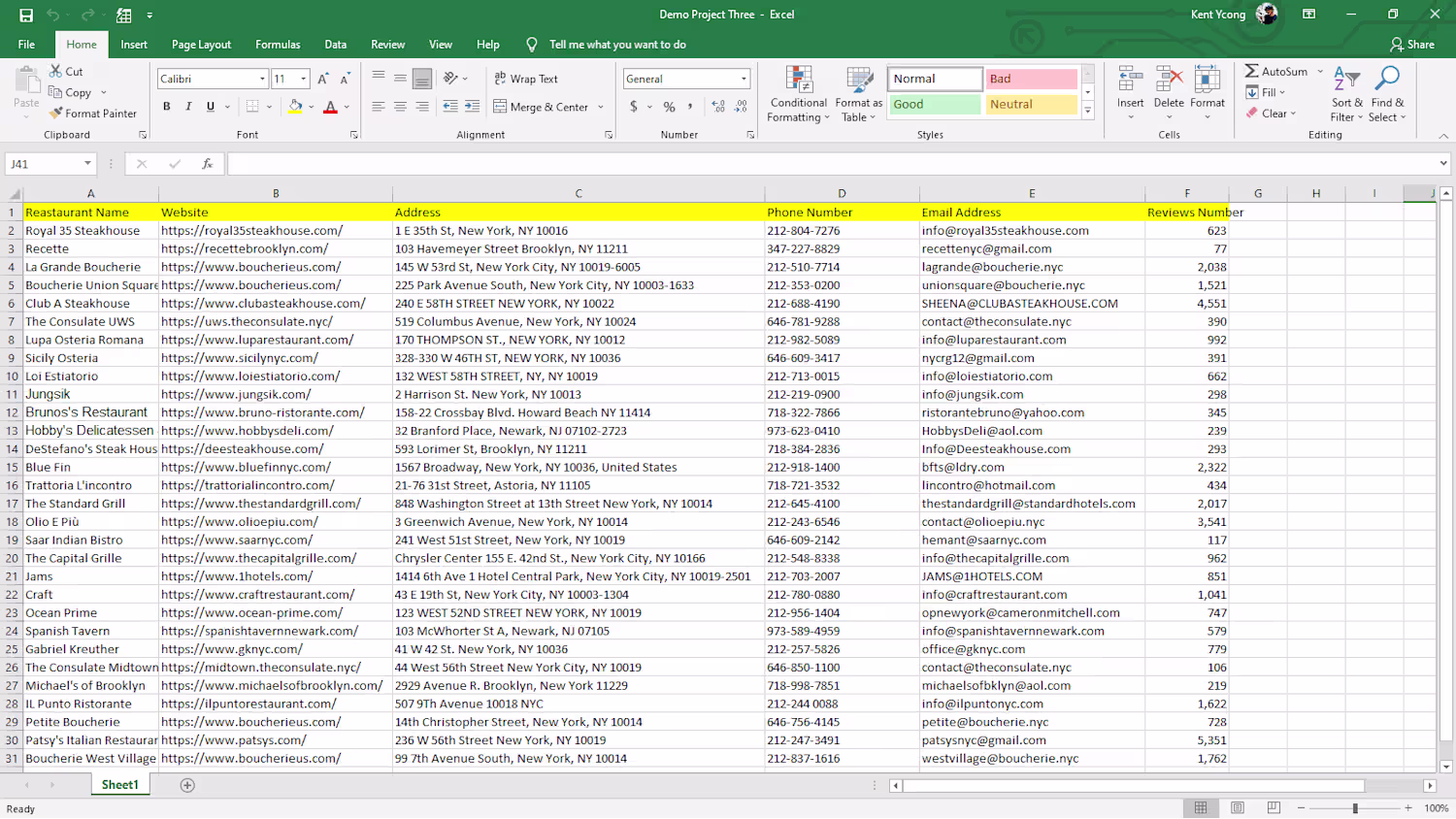
Task: Switch to Page Layout view in status bar
Action: coord(1238,807)
